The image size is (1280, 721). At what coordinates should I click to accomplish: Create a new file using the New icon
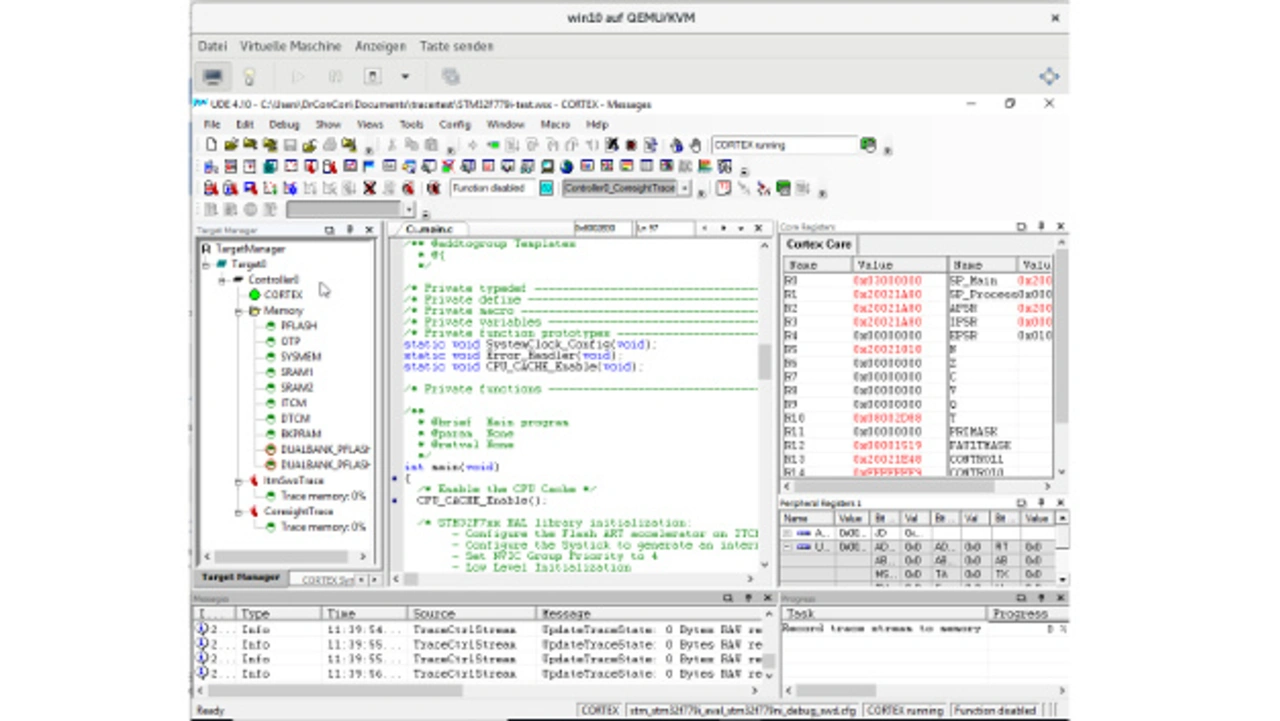[211, 145]
